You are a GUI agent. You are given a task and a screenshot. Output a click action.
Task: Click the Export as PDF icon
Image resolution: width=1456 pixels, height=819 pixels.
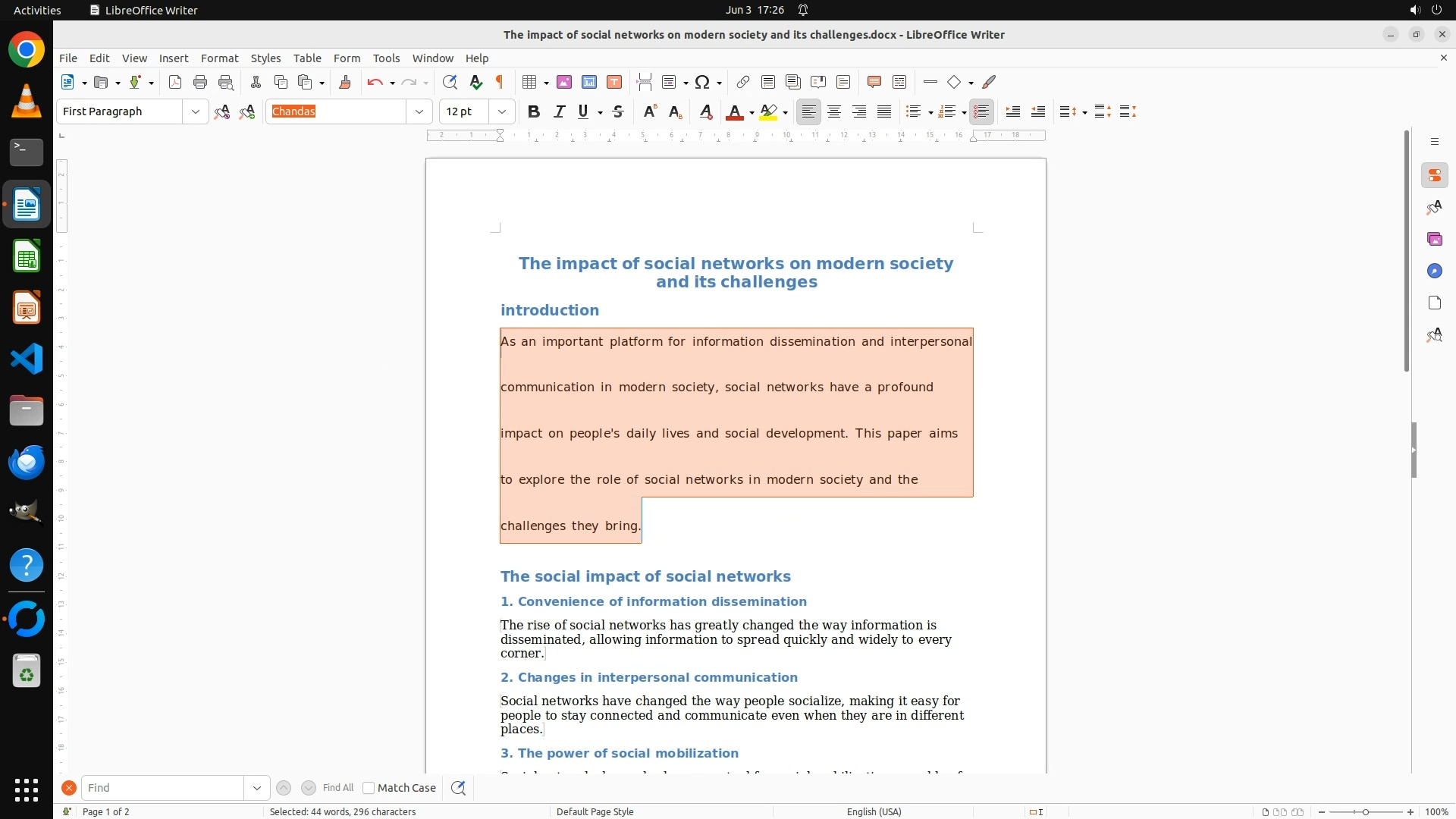175,82
